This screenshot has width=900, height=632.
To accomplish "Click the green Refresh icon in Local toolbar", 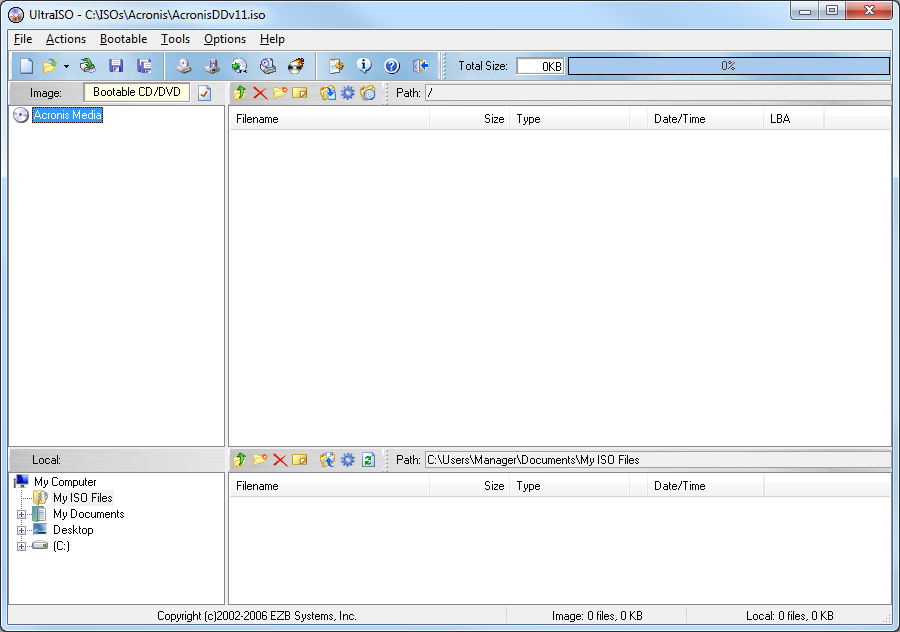I will [368, 460].
